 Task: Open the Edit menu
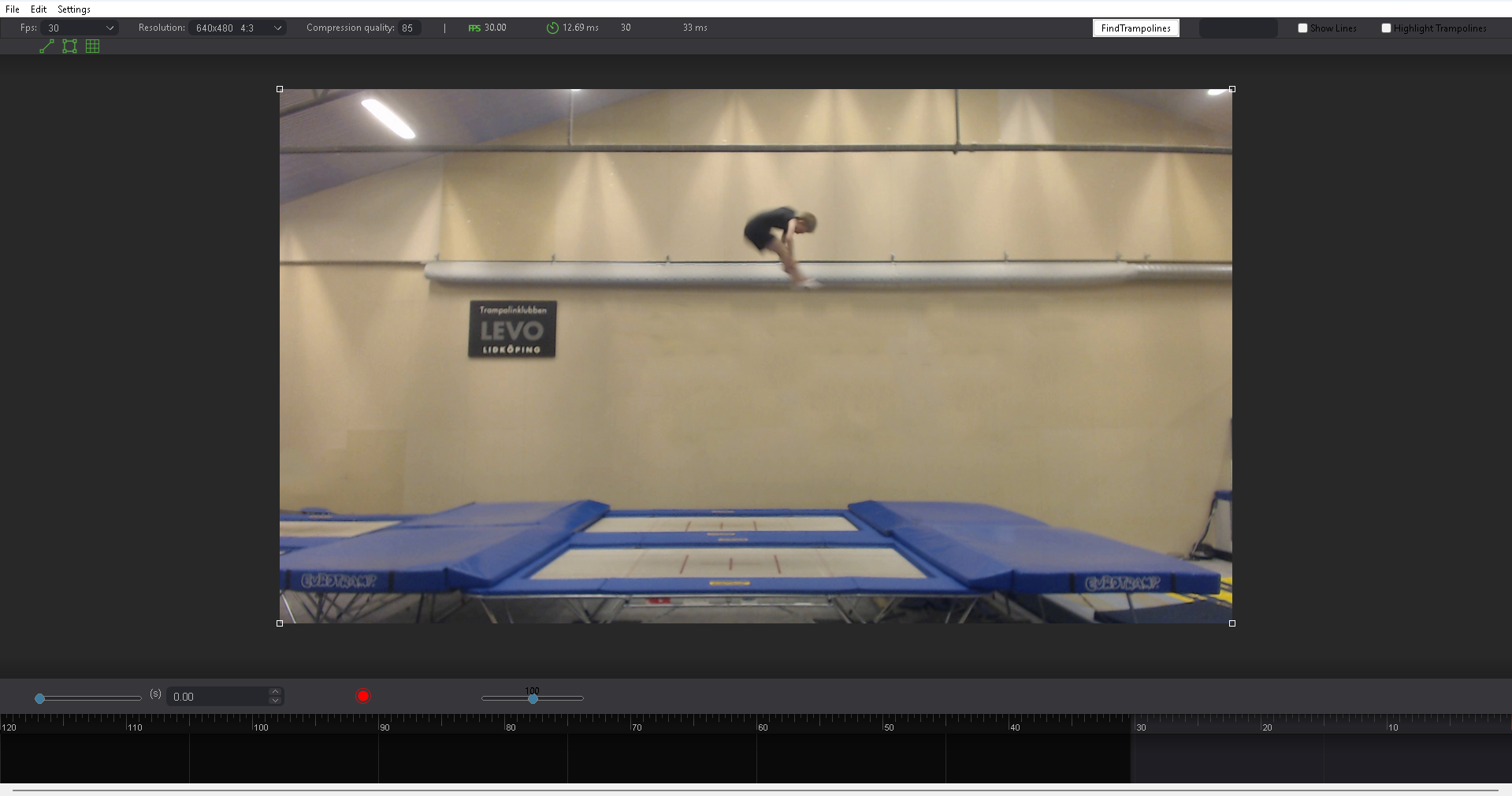tap(39, 9)
